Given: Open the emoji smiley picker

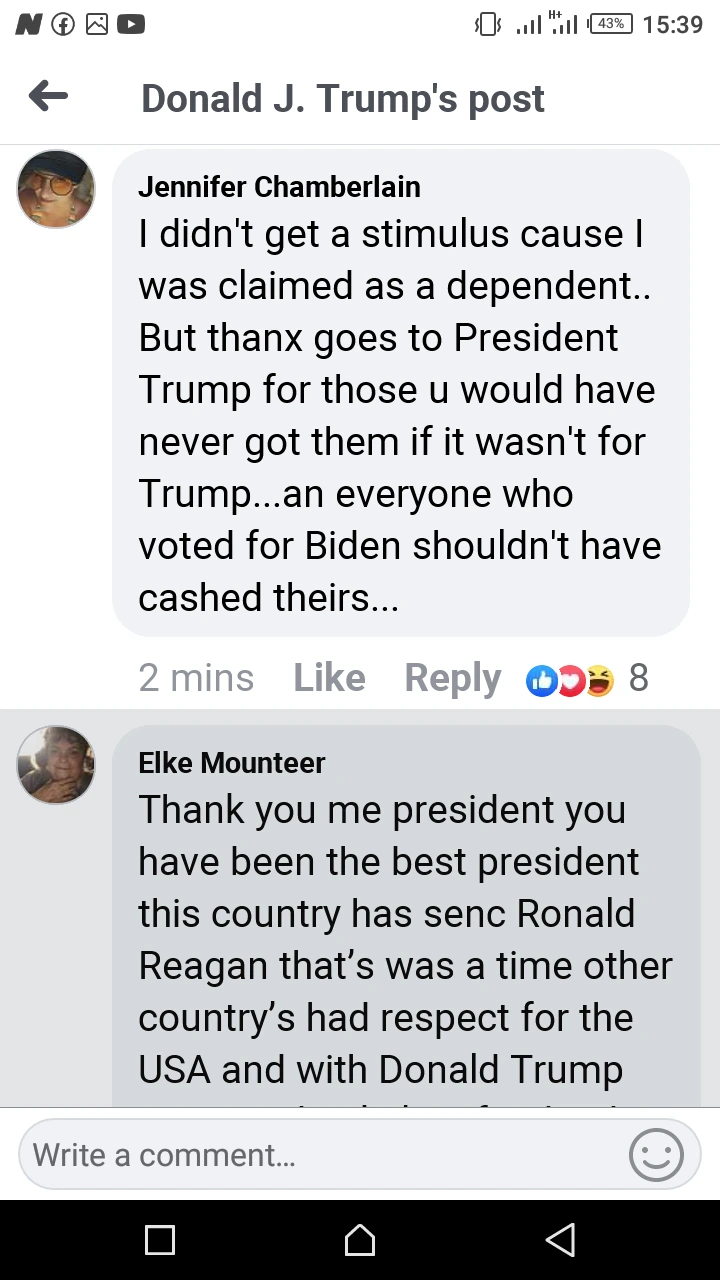Looking at the screenshot, I should pyautogui.click(x=656, y=1155).
